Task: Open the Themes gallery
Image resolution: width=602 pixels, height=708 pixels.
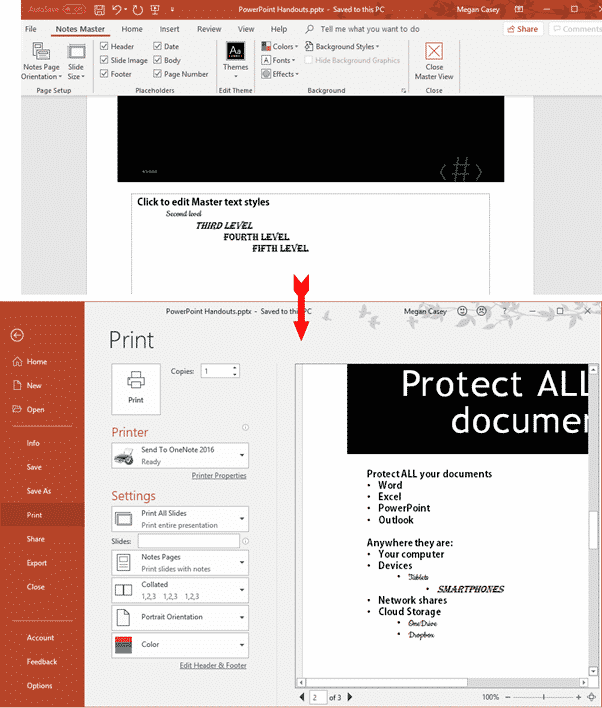Action: [x=235, y=58]
